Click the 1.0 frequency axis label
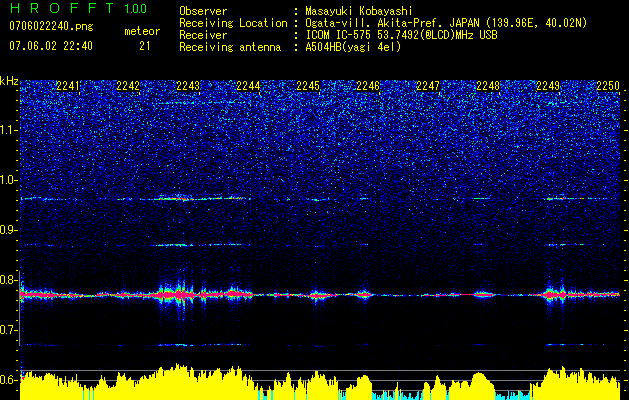 click(x=8, y=180)
